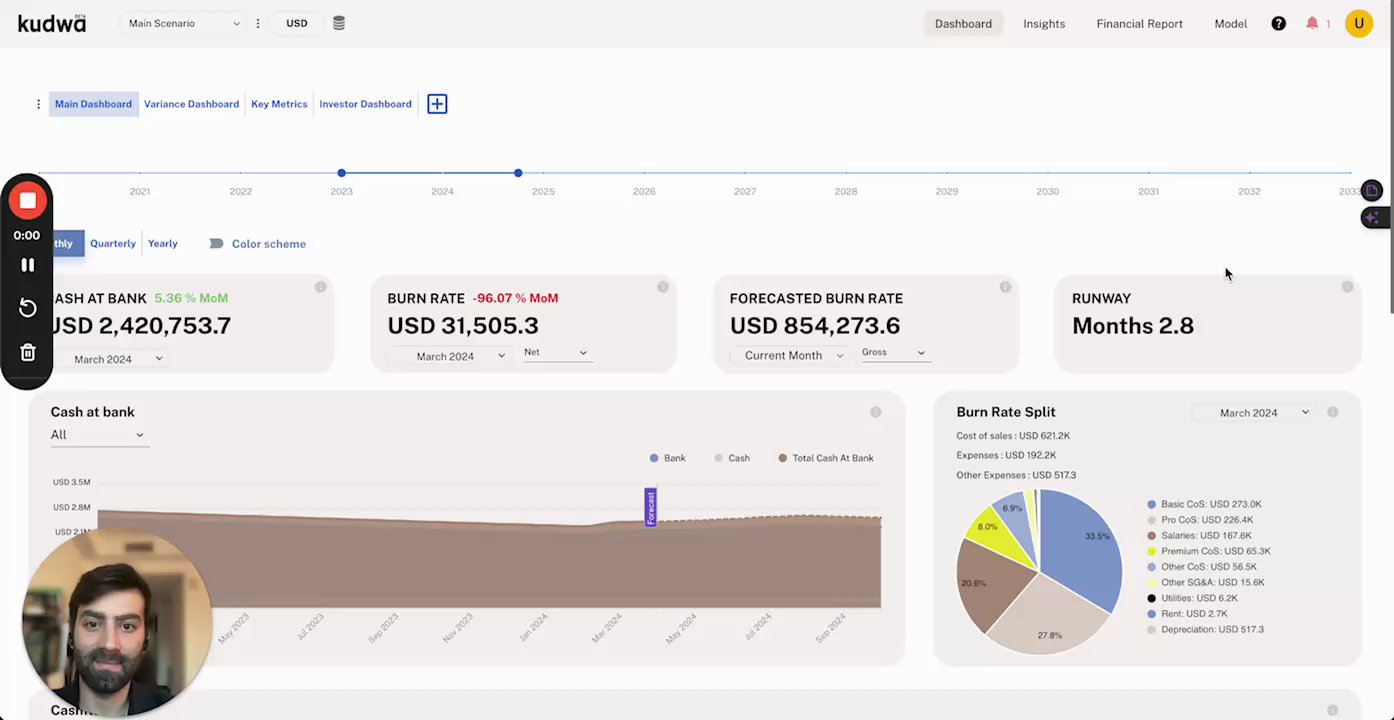Click the USD currency button

tap(297, 23)
